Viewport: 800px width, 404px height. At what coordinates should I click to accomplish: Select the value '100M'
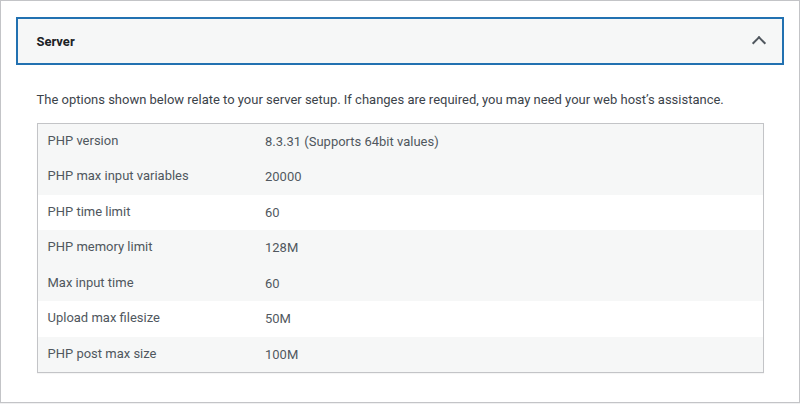281,355
